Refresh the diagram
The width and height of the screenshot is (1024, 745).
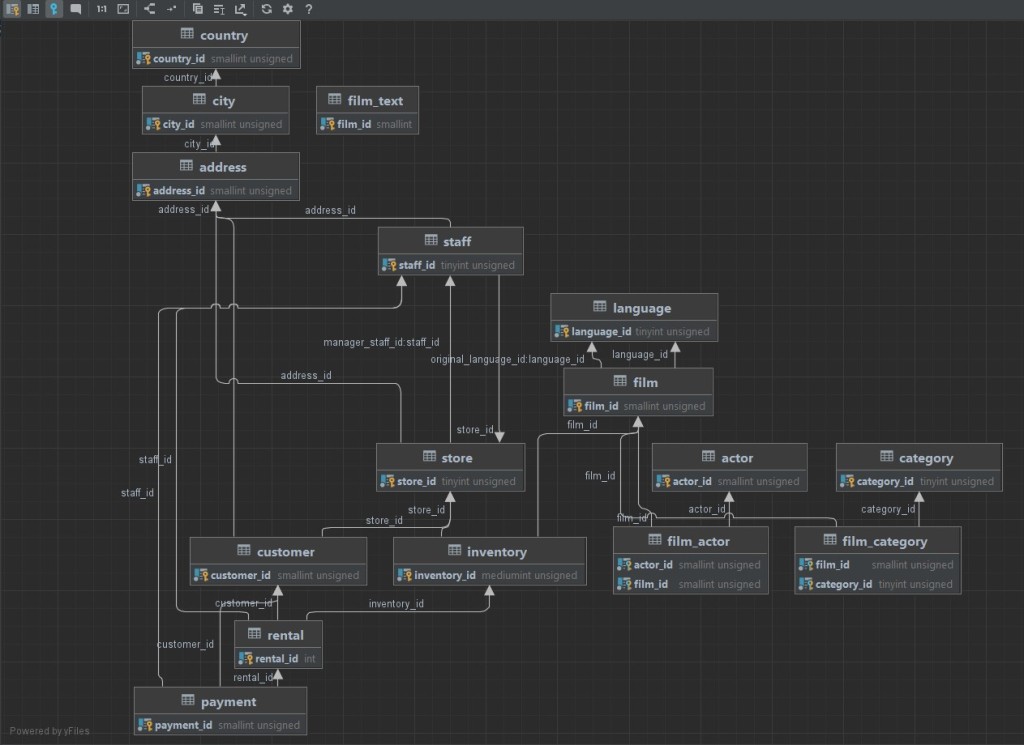[x=267, y=9]
